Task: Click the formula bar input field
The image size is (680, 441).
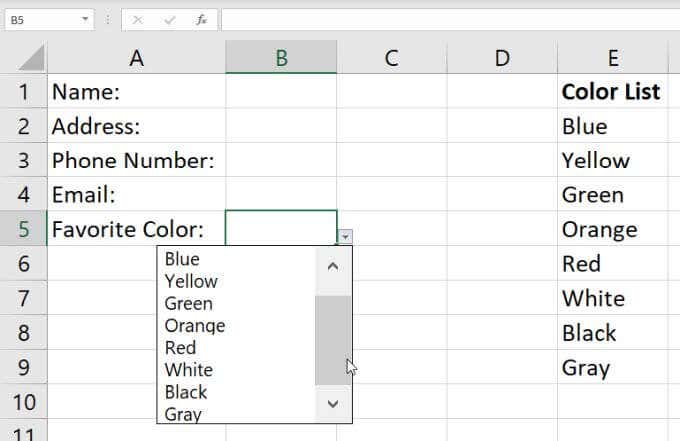Action: 448,19
